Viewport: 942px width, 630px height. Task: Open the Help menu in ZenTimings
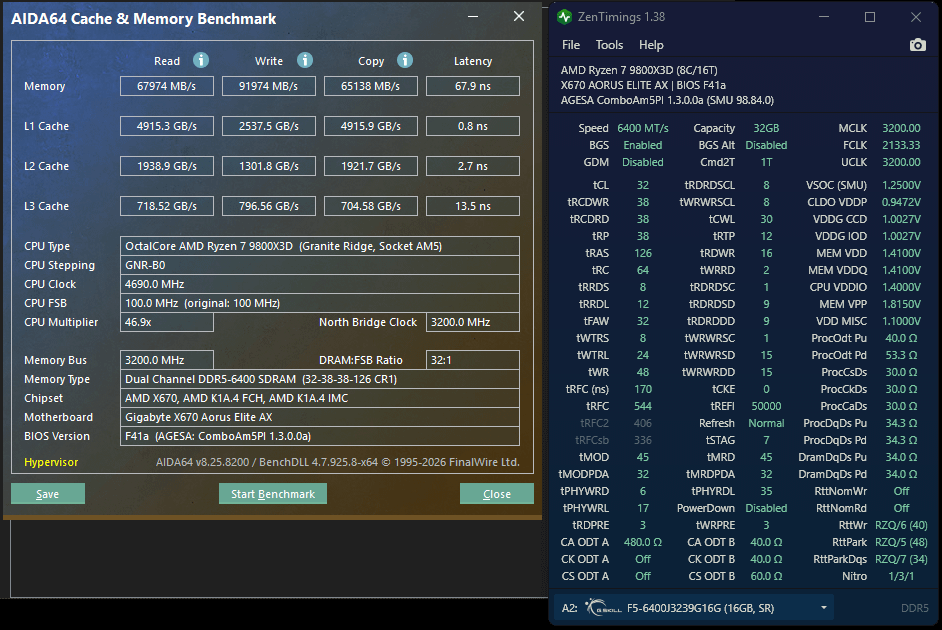pyautogui.click(x=651, y=45)
